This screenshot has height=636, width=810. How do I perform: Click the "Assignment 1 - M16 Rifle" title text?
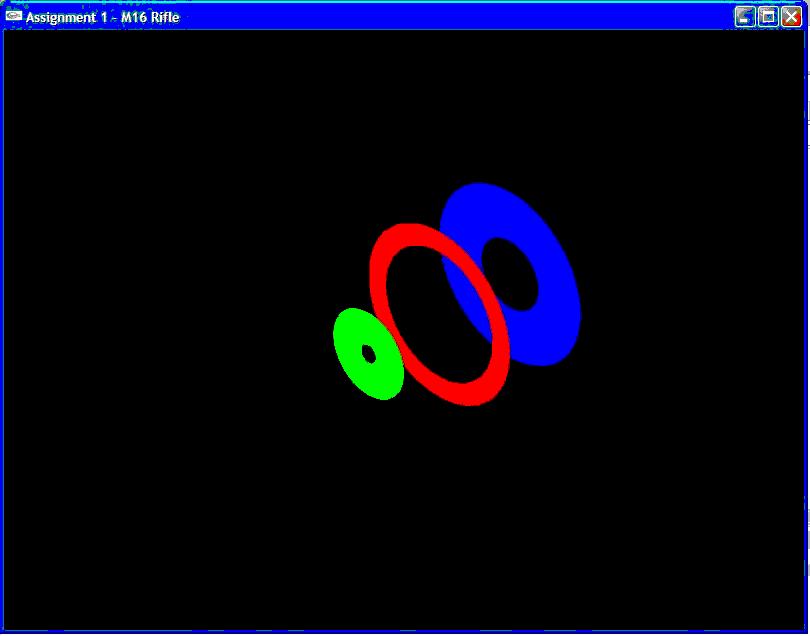(x=102, y=17)
